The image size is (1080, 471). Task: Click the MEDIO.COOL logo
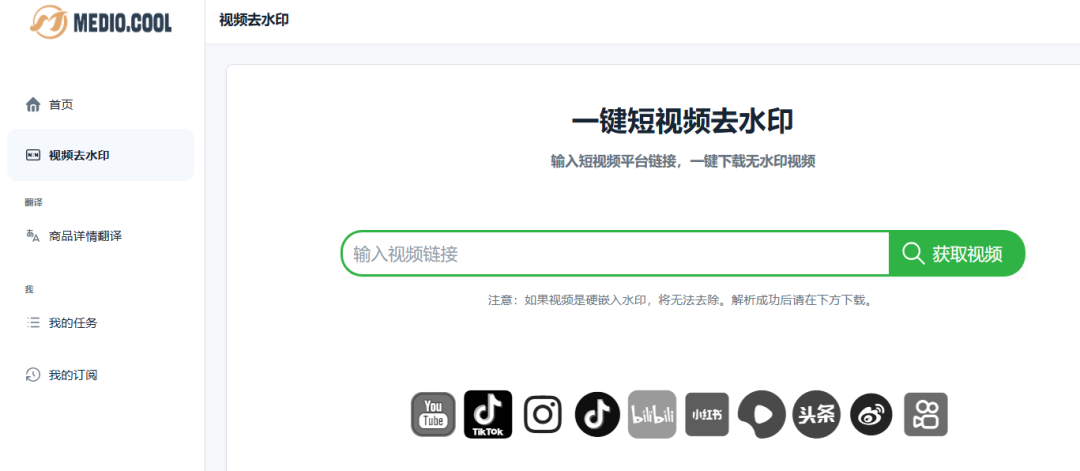coord(101,22)
